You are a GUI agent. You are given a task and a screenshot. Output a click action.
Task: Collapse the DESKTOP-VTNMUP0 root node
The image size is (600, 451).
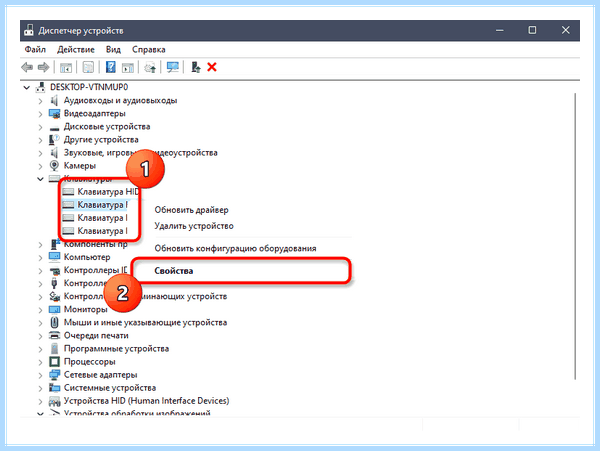(x=26, y=88)
